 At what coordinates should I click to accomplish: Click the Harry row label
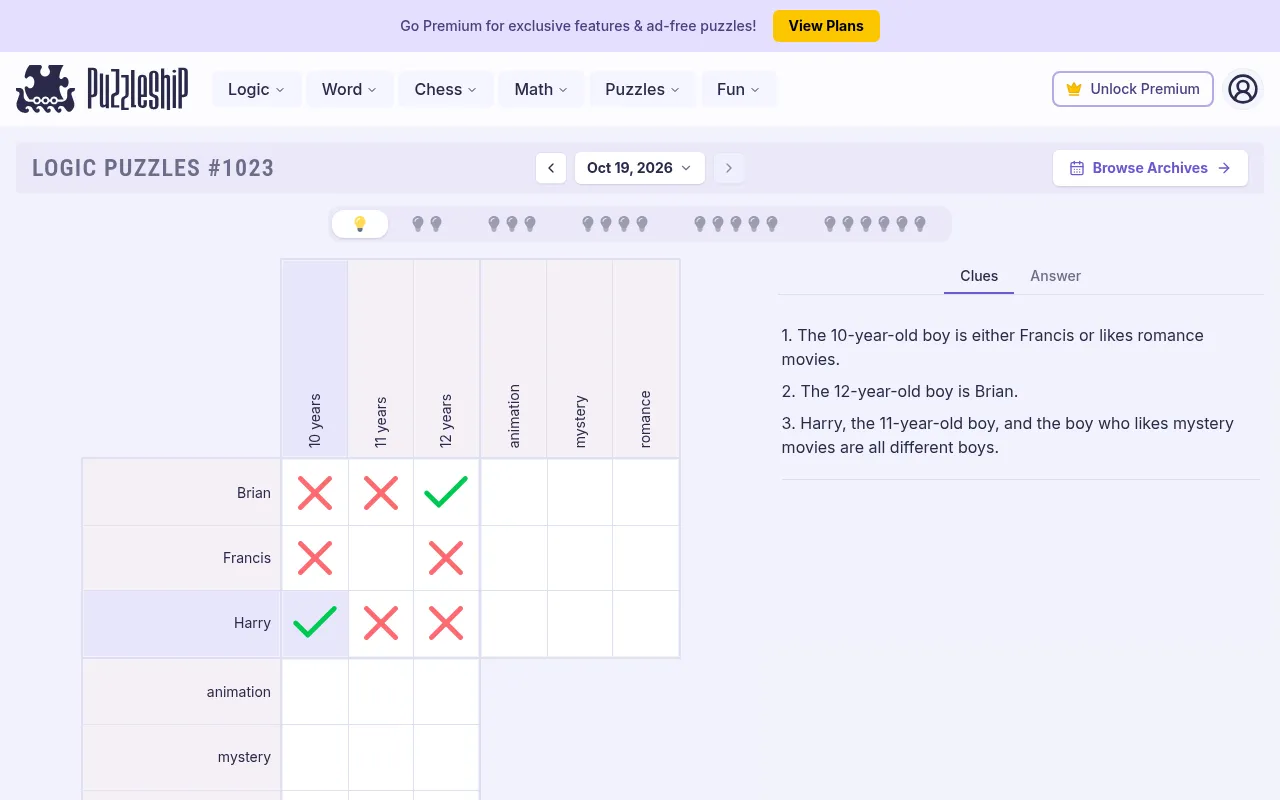pyautogui.click(x=181, y=623)
